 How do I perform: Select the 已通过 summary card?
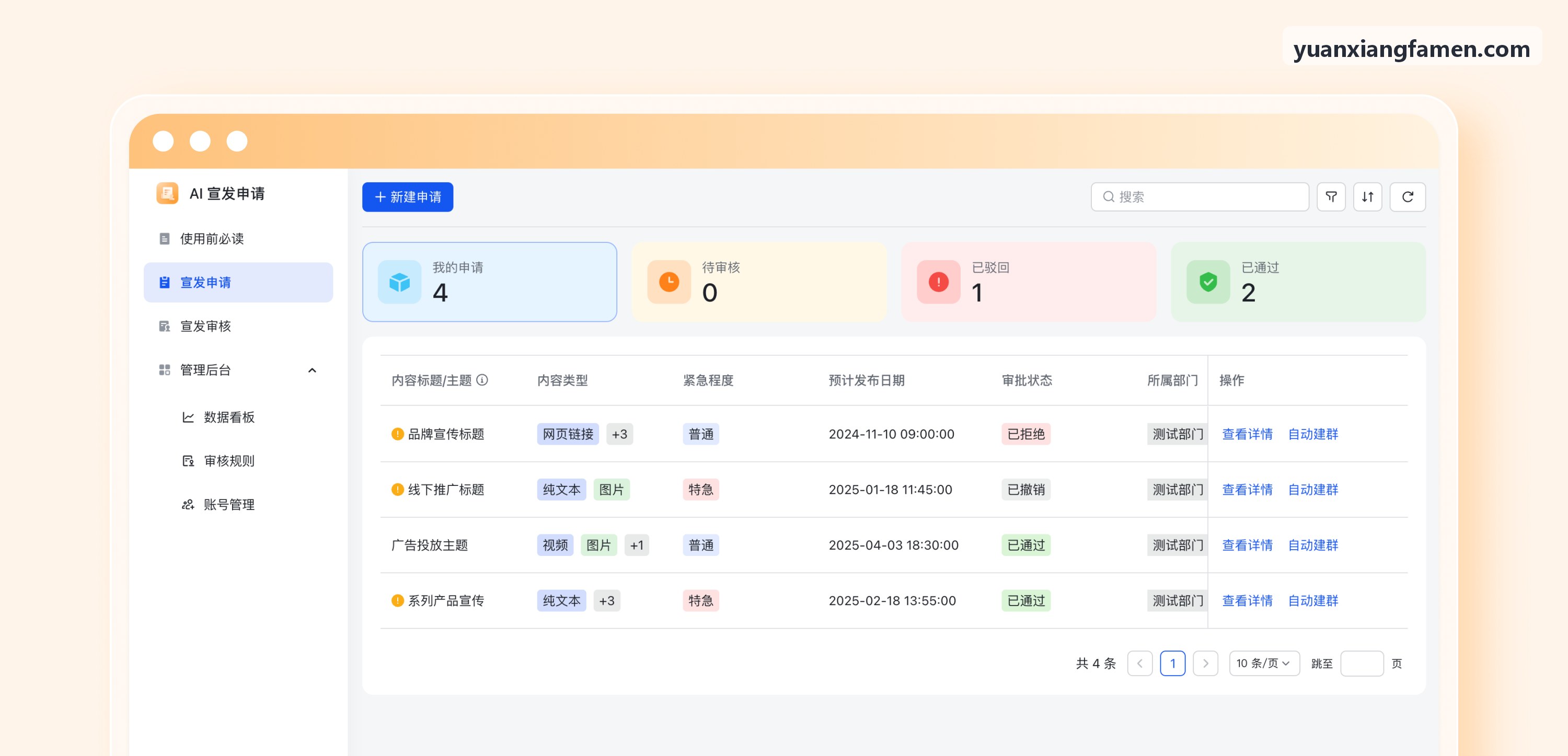(1298, 282)
